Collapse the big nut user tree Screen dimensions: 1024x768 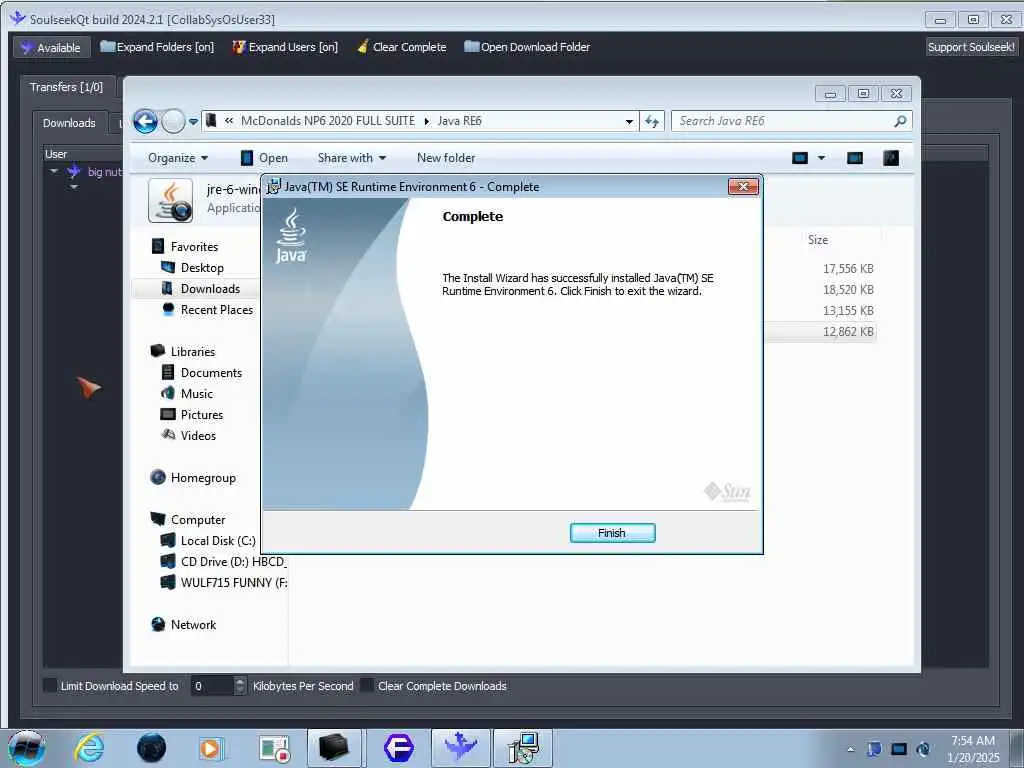pyautogui.click(x=54, y=171)
